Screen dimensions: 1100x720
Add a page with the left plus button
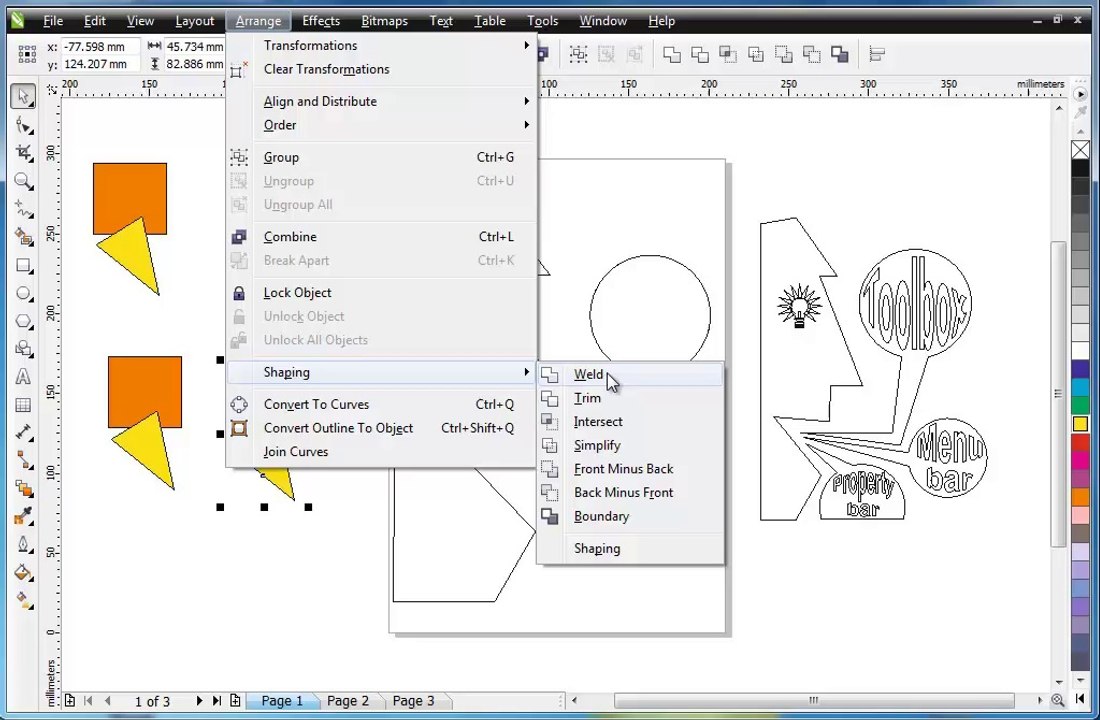click(69, 700)
